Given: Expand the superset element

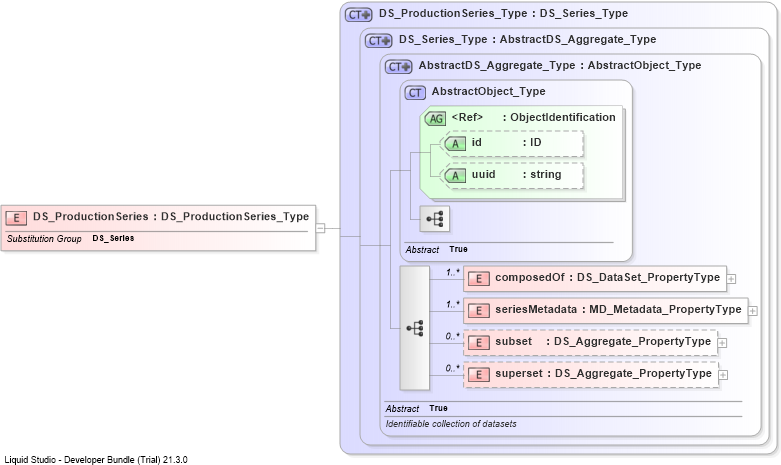Looking at the screenshot, I should (x=723, y=375).
